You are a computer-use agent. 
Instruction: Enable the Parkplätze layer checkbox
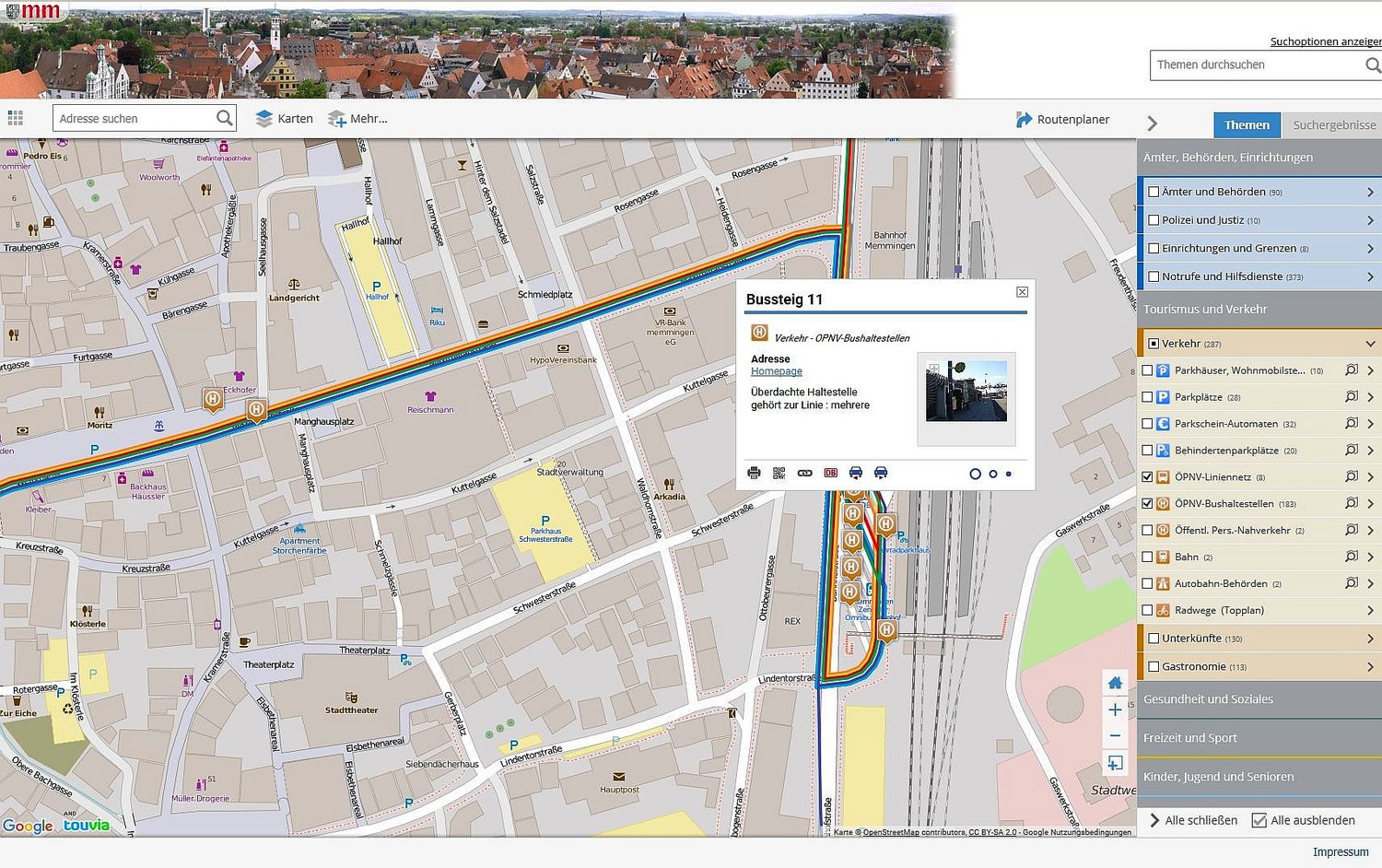[x=1147, y=397]
